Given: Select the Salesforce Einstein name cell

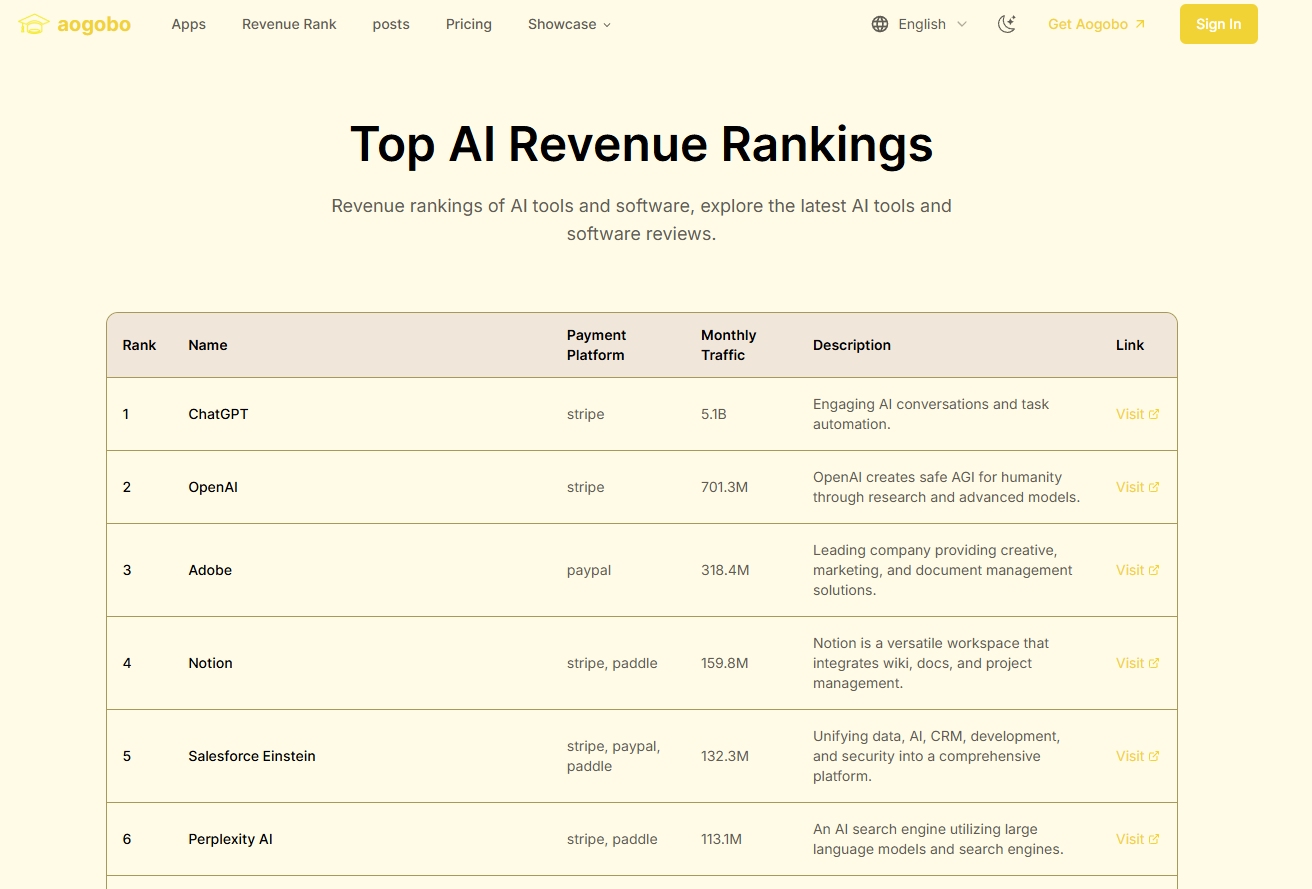Looking at the screenshot, I should pyautogui.click(x=252, y=756).
